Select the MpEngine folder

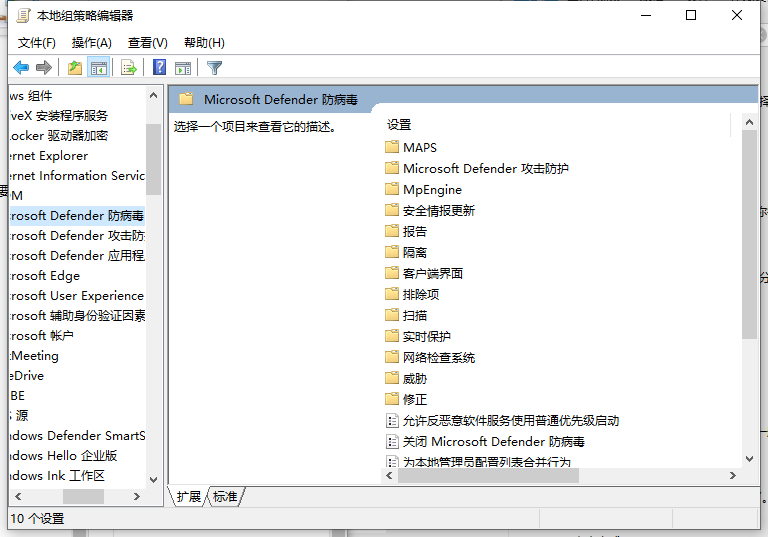[423, 190]
